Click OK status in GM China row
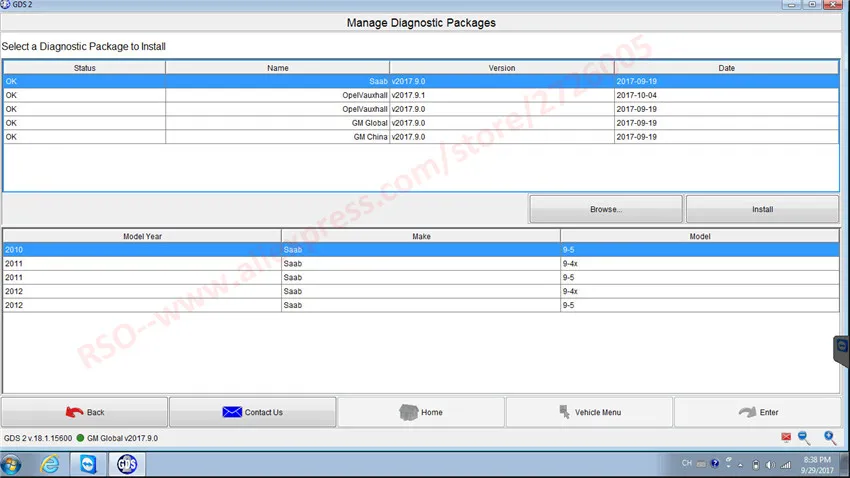The image size is (850, 478). click(x=11, y=137)
